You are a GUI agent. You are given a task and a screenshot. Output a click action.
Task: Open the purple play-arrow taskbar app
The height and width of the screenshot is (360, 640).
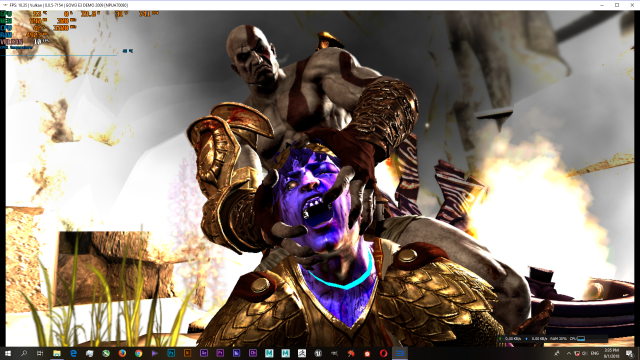(x=155, y=353)
